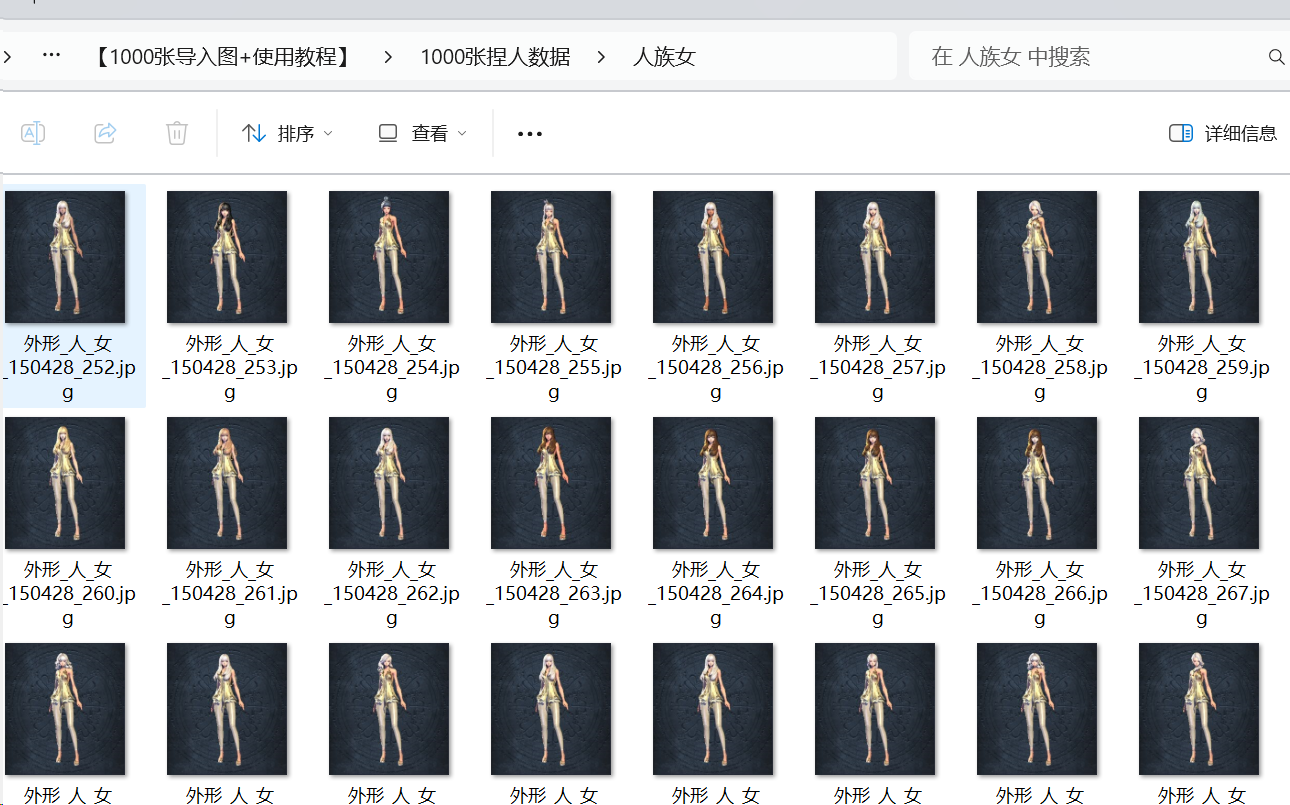Select thumbnail 外形_人_女_150428_260.jpg

(x=65, y=483)
